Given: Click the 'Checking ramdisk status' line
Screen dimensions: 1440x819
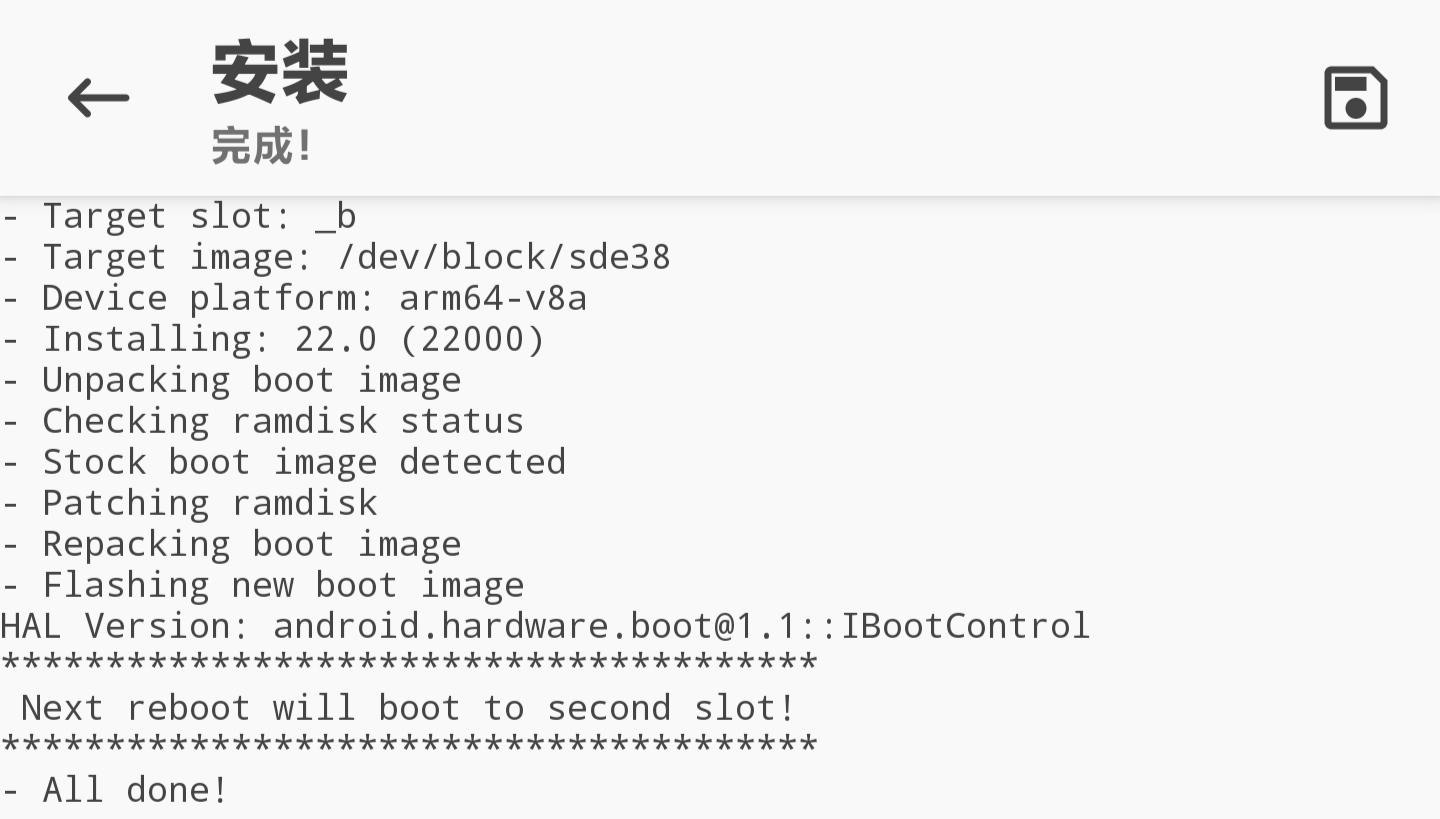Looking at the screenshot, I should click(x=263, y=421).
